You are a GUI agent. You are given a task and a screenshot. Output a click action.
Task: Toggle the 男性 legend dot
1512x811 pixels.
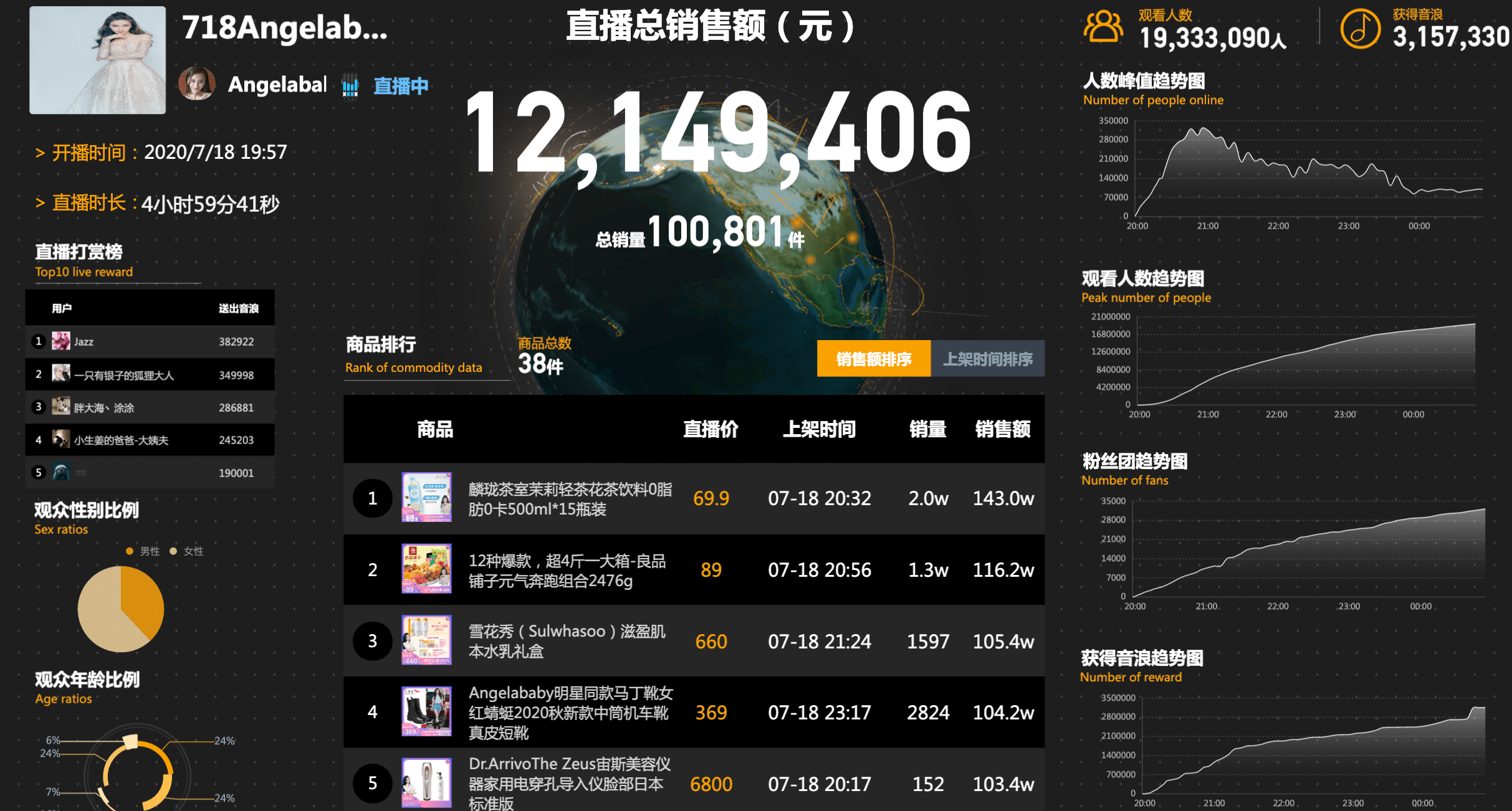pyautogui.click(x=130, y=551)
